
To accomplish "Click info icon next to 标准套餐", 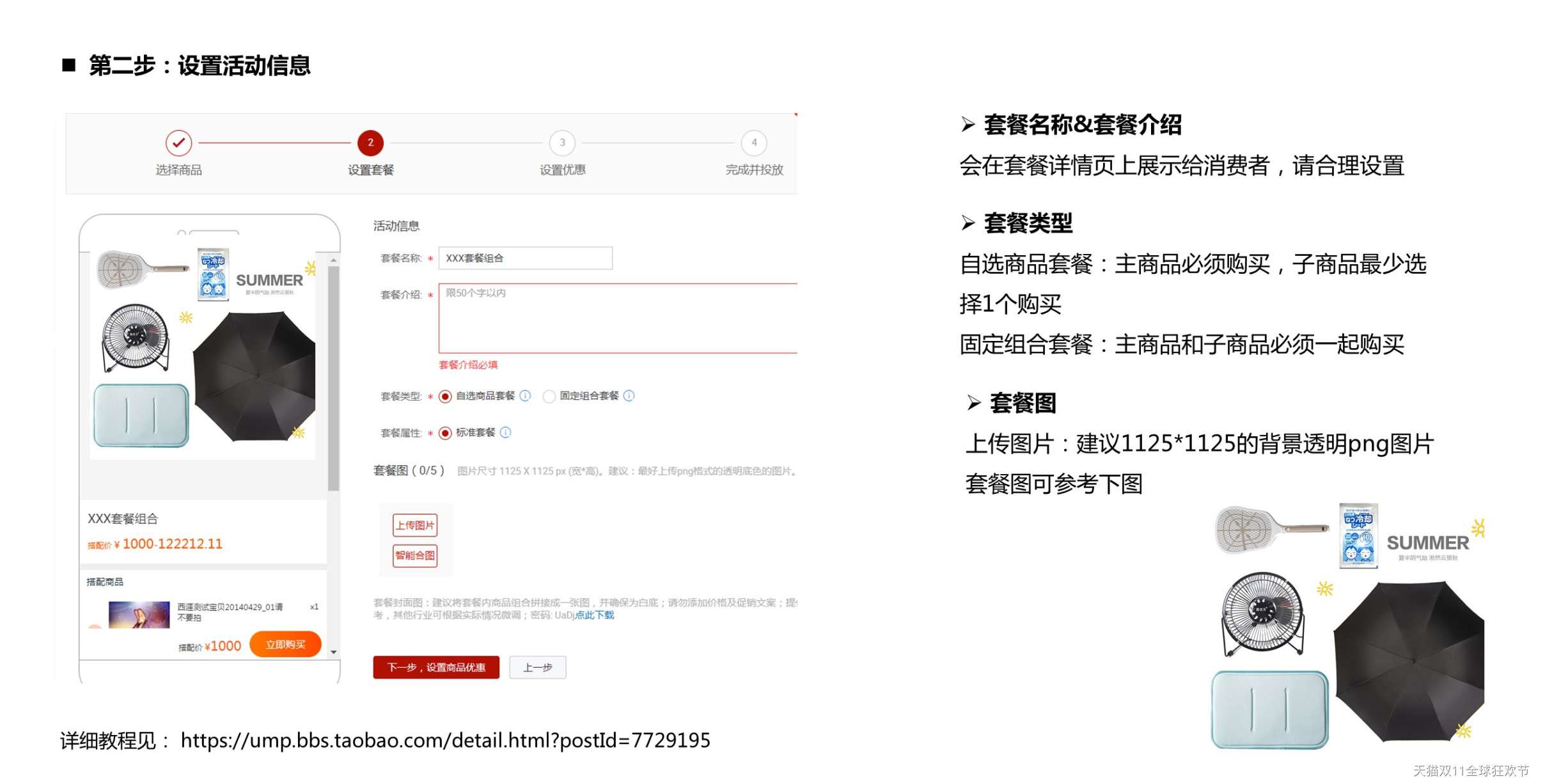I will tap(505, 432).
